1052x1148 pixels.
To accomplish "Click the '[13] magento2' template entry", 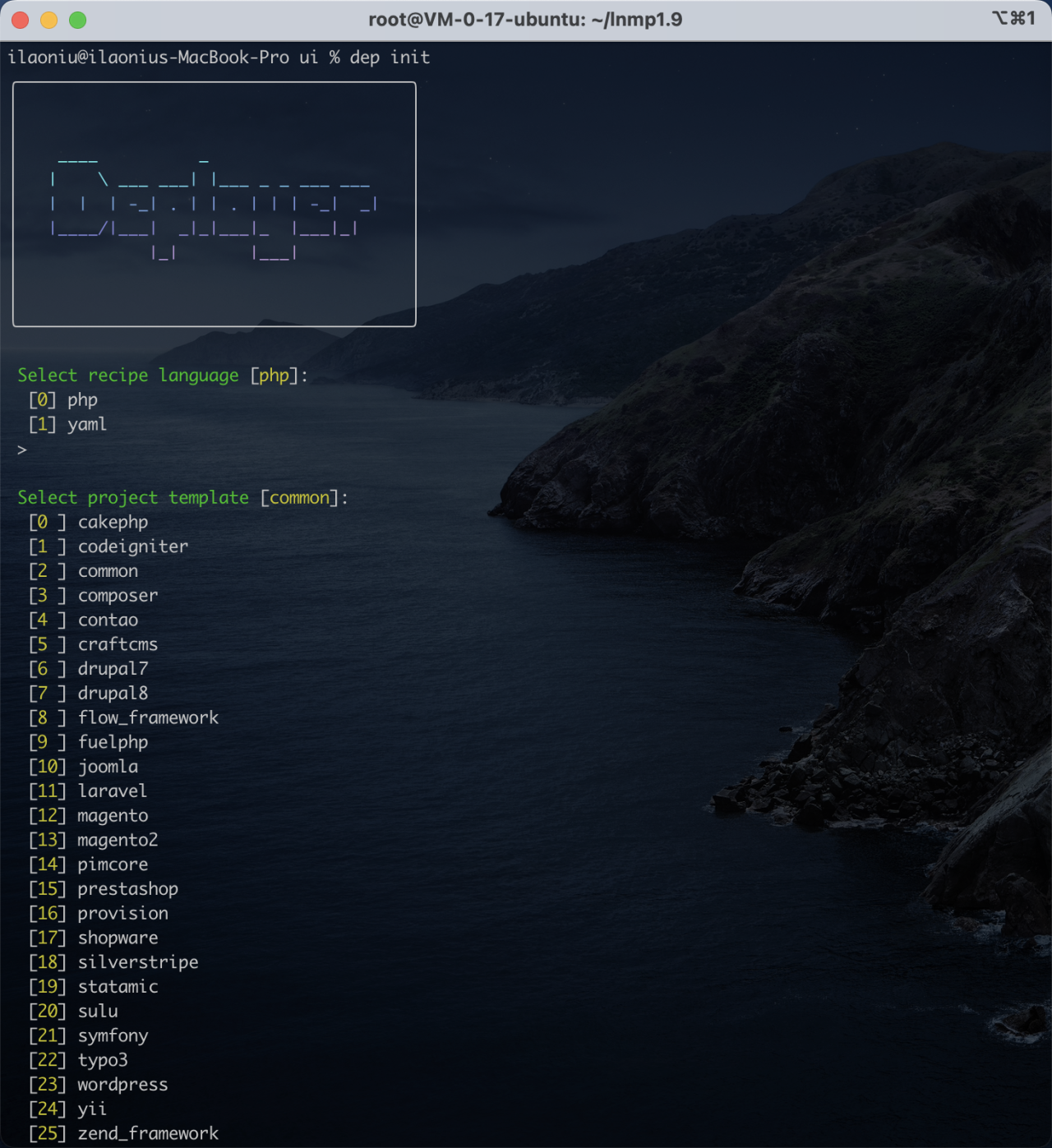I will pyautogui.click(x=94, y=840).
